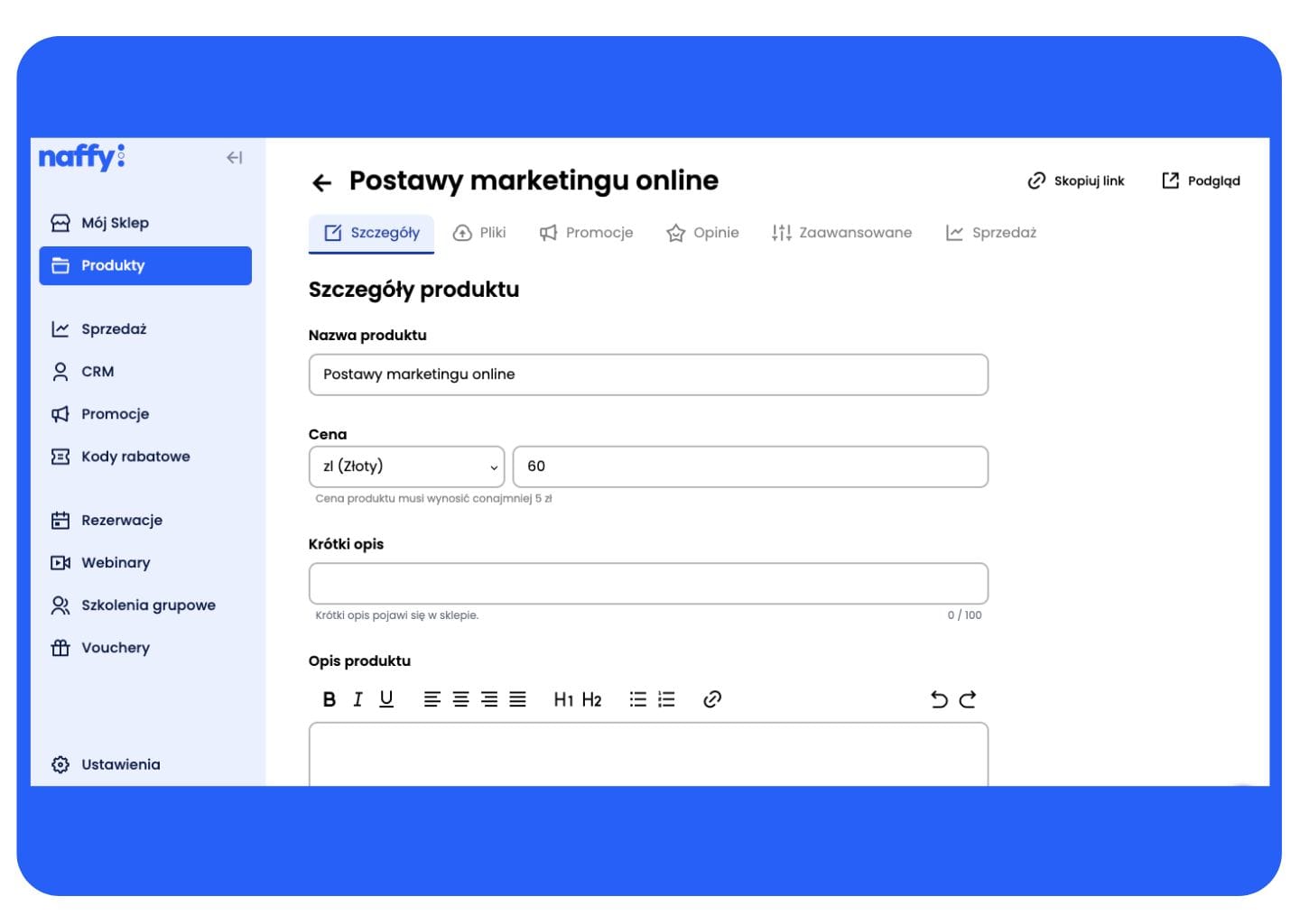
Task: Open Mój Sklep in sidebar
Action: [145, 223]
